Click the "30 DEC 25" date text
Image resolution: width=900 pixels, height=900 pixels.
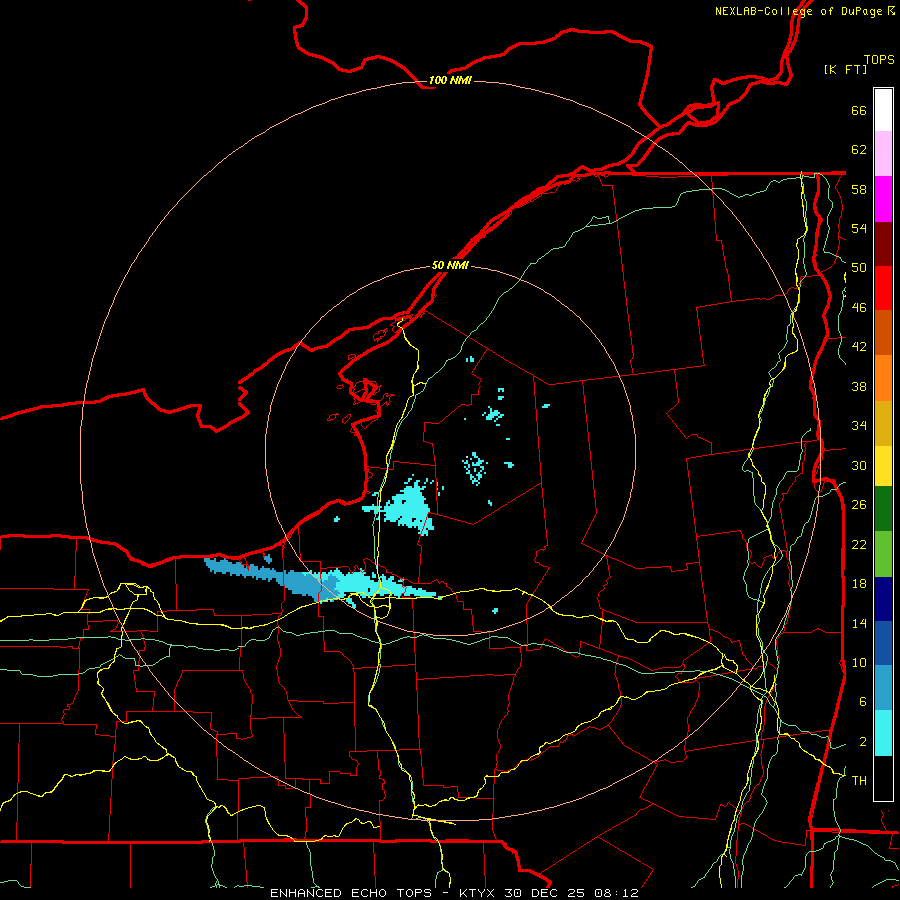click(x=544, y=893)
